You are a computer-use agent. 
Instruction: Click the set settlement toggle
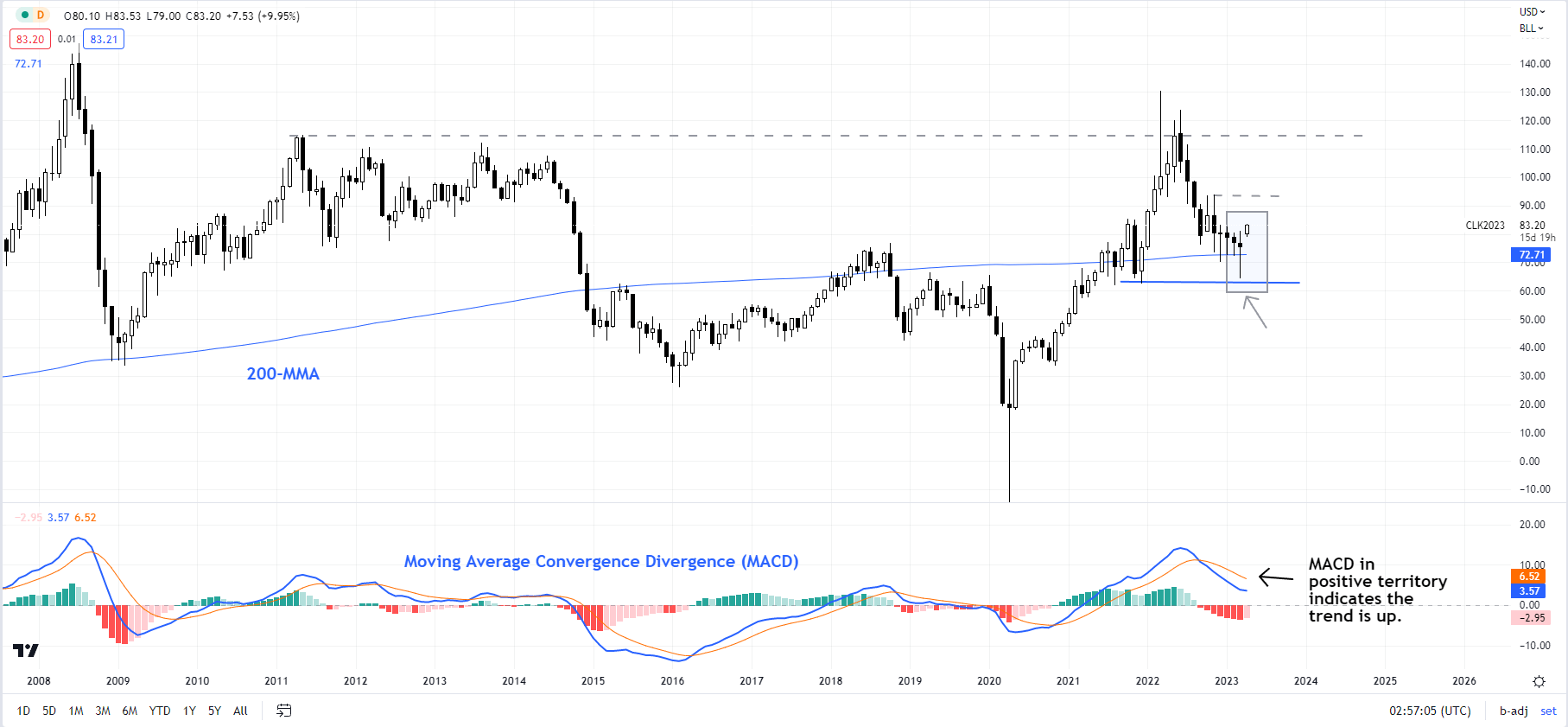pyautogui.click(x=1548, y=711)
